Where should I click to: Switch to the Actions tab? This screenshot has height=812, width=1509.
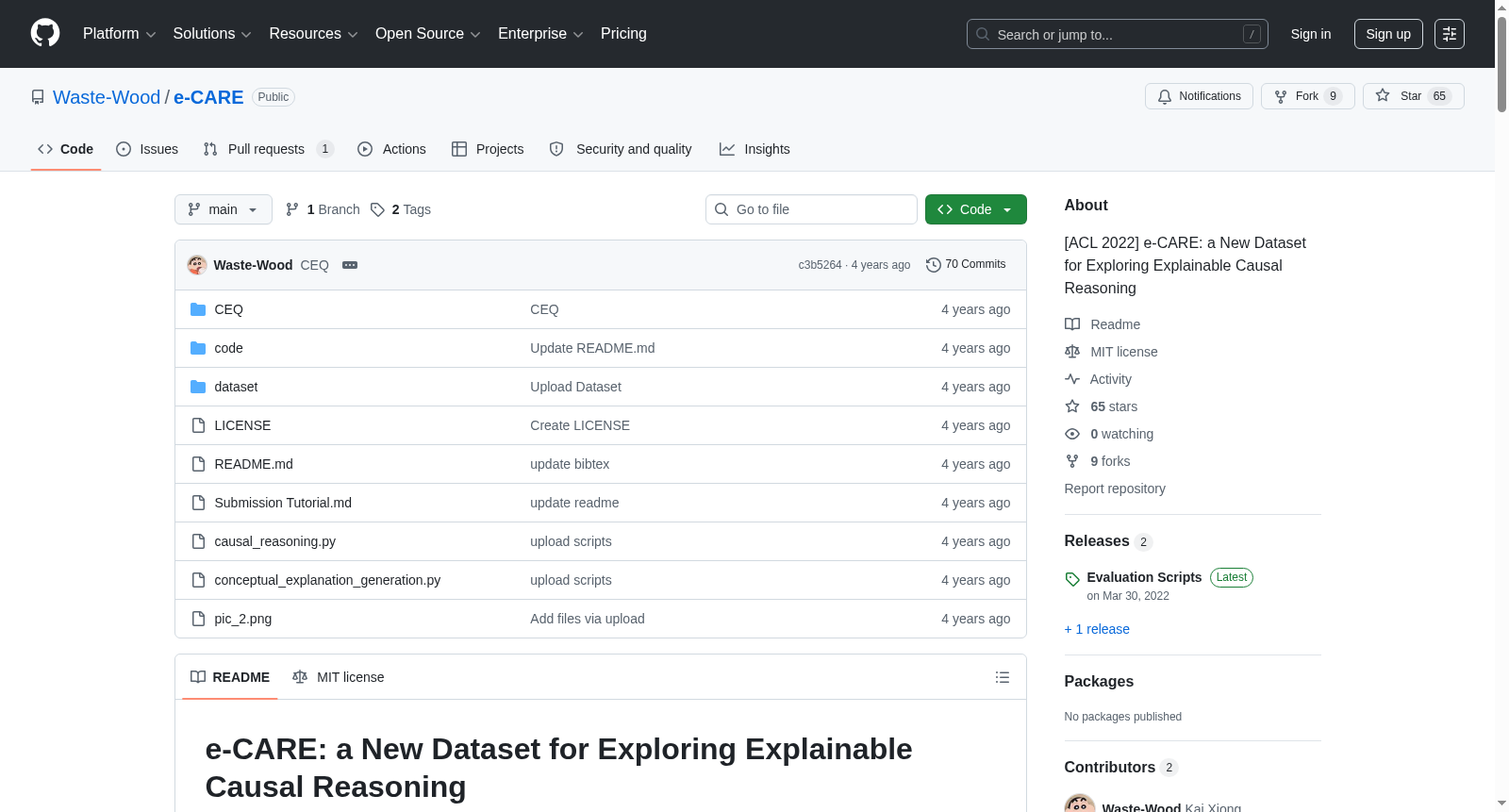click(x=391, y=149)
